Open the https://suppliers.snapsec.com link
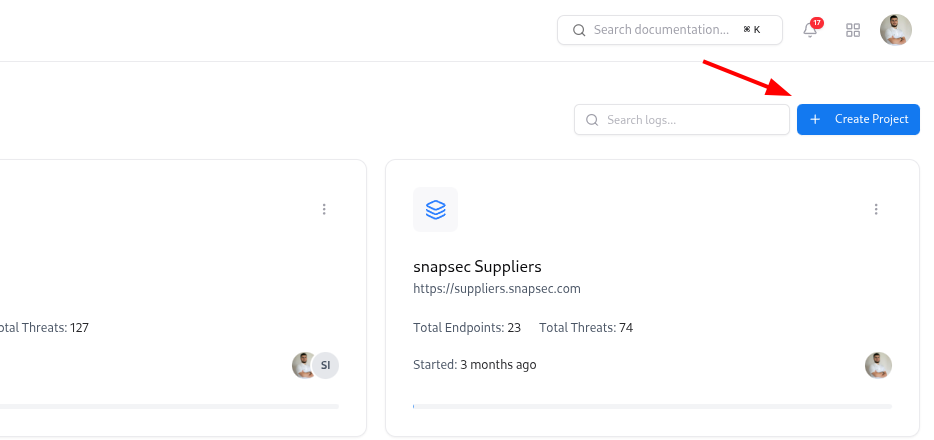Viewport: 934px width, 440px height. tap(497, 289)
